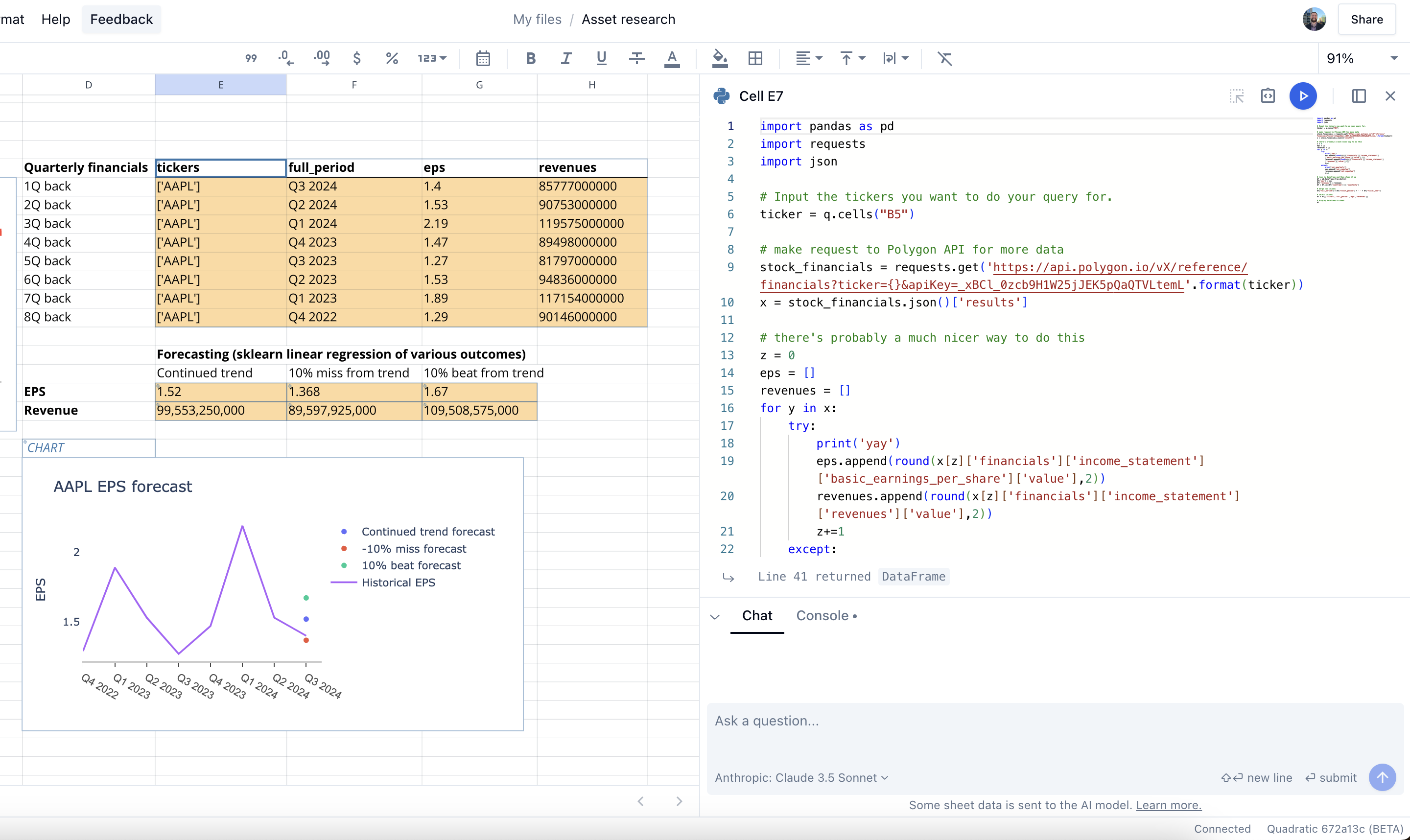Image resolution: width=1410 pixels, height=840 pixels.
Task: Select column H header
Action: tap(592, 85)
